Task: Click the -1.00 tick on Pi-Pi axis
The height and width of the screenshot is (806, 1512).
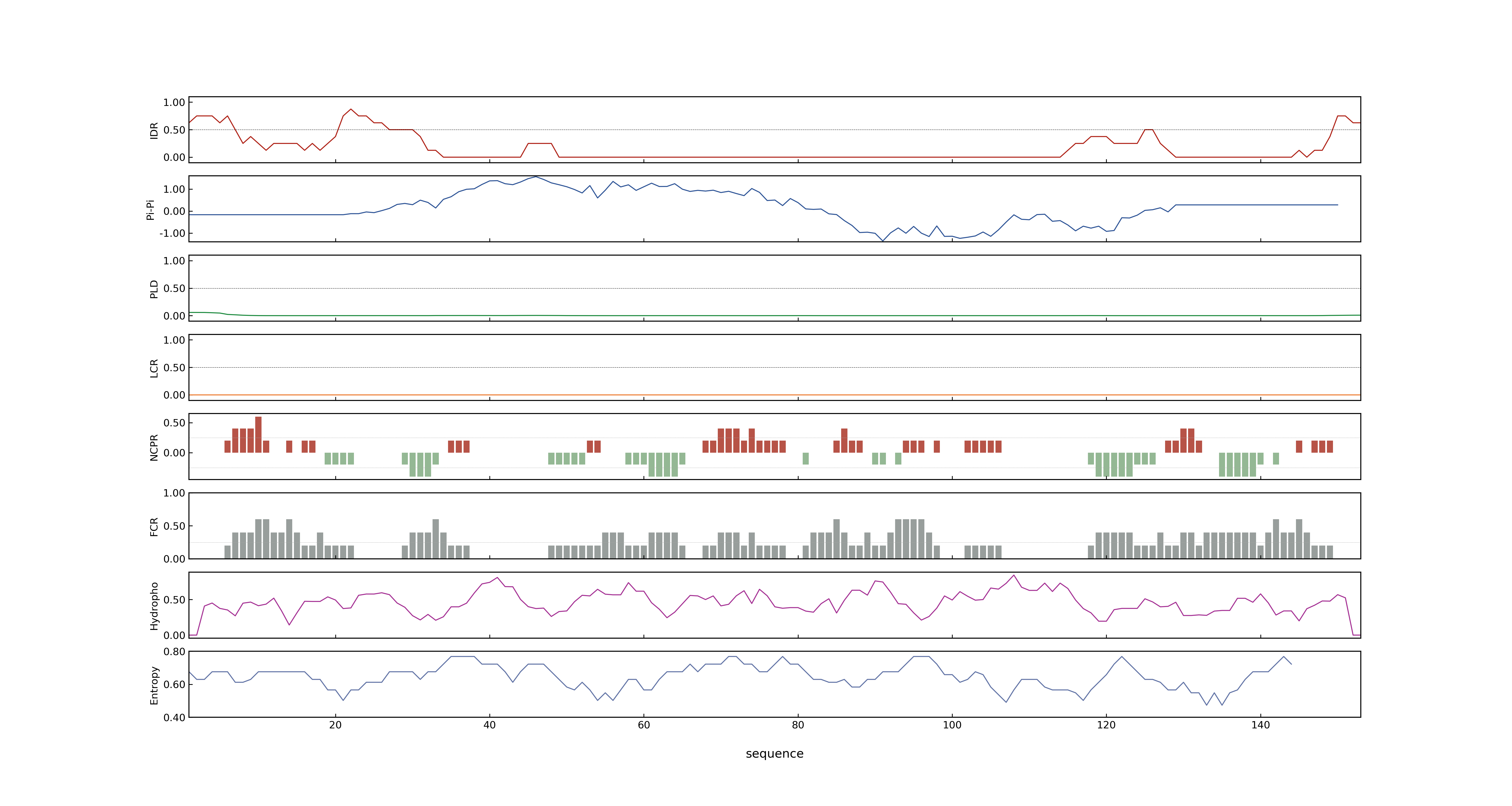Action: pyautogui.click(x=172, y=233)
